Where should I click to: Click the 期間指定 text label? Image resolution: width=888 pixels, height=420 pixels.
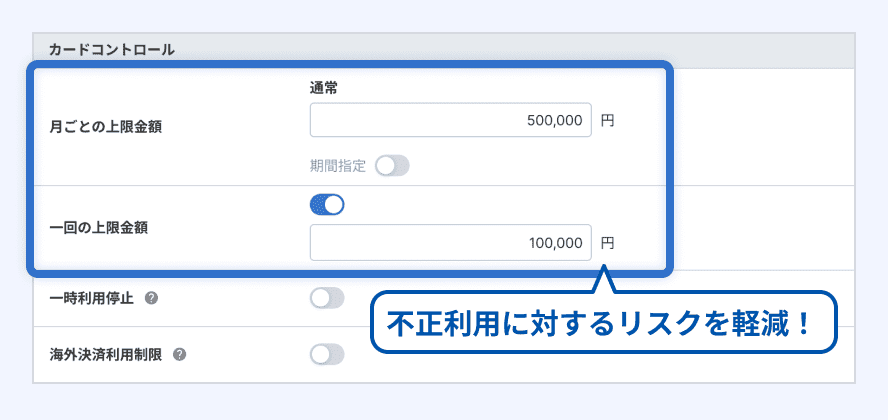[338, 166]
